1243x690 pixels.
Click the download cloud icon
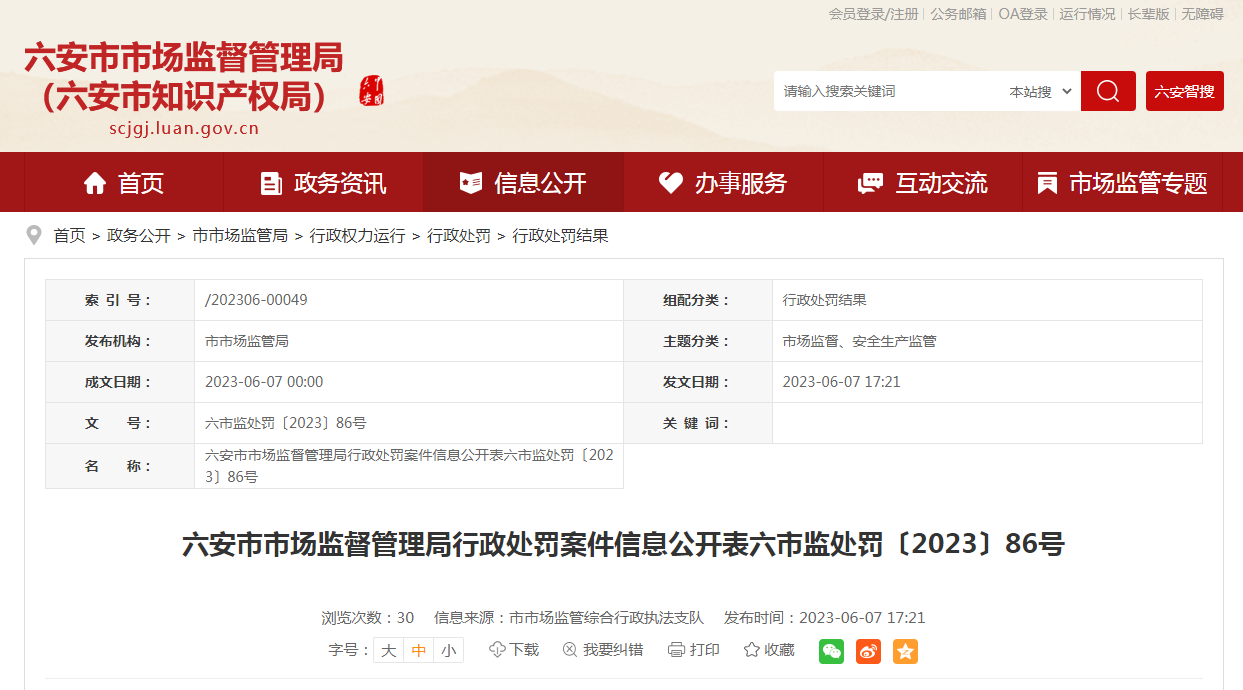tap(497, 650)
